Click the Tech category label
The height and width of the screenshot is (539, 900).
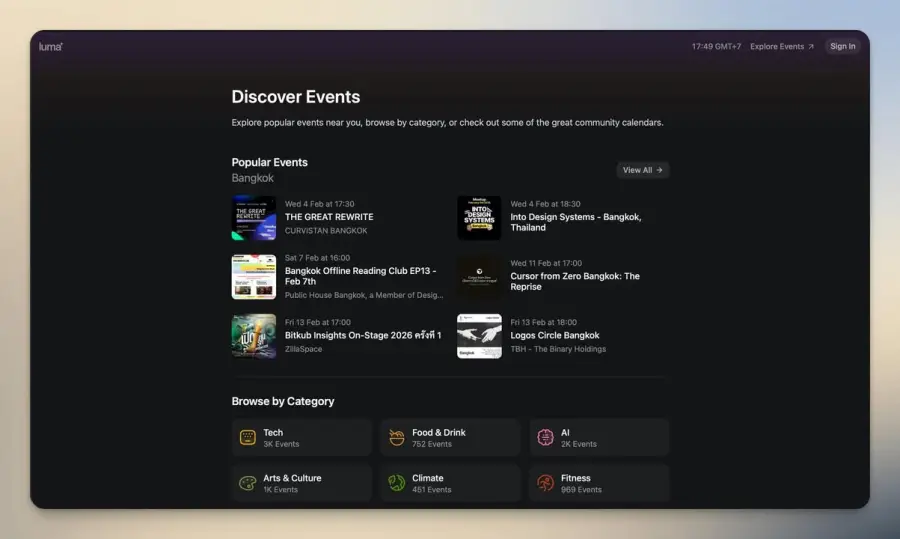[273, 432]
